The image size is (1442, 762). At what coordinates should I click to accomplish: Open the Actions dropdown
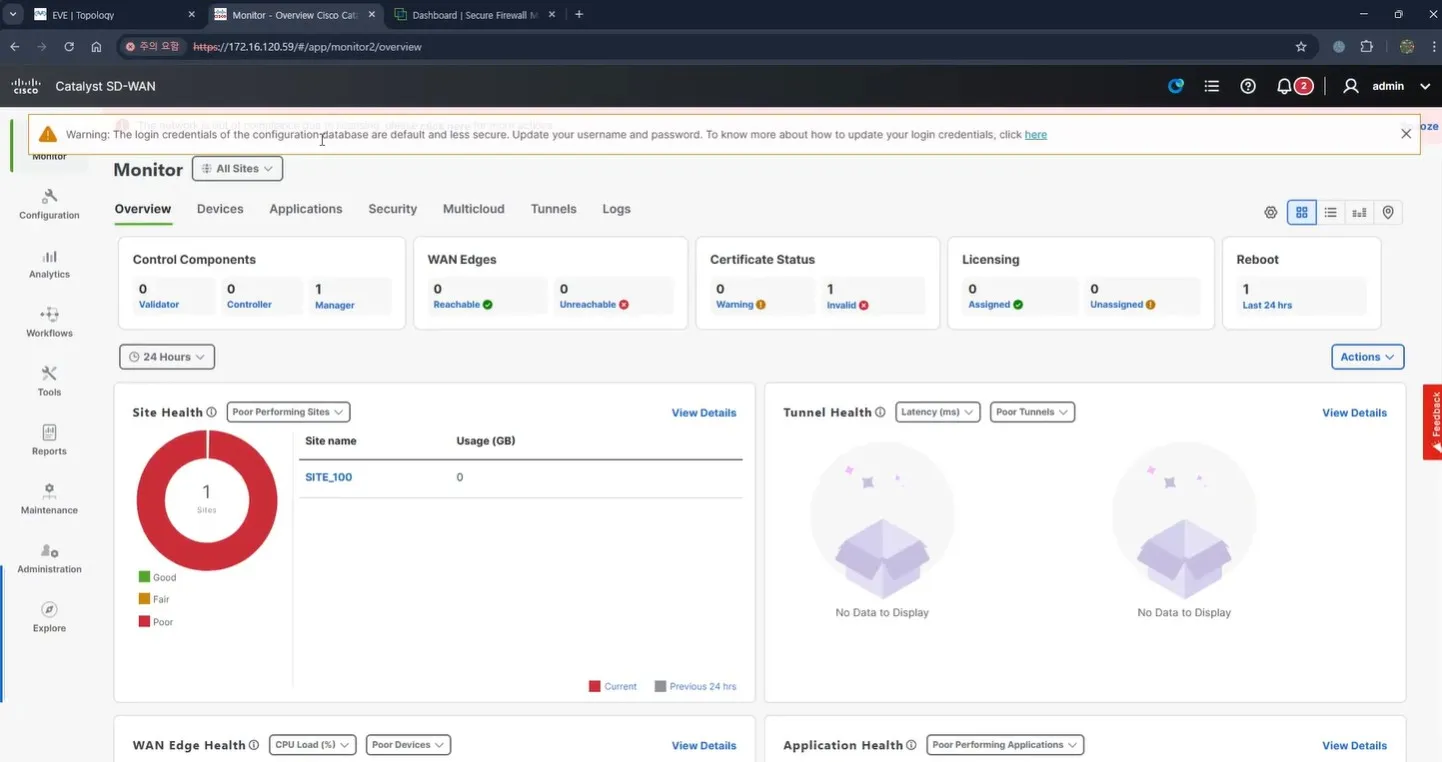tap(1368, 357)
